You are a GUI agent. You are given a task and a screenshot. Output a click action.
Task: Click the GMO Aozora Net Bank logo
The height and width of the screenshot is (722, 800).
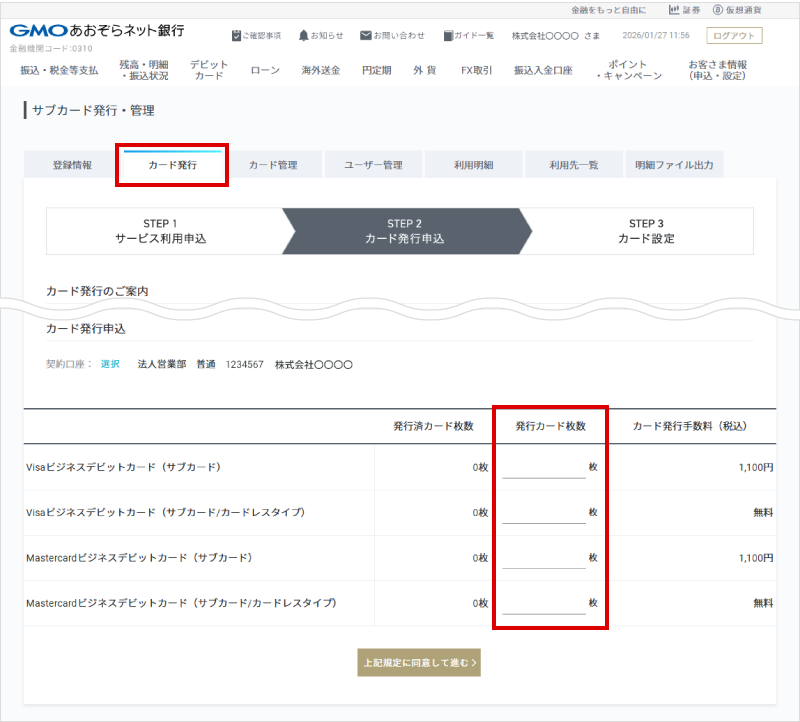pos(97,30)
